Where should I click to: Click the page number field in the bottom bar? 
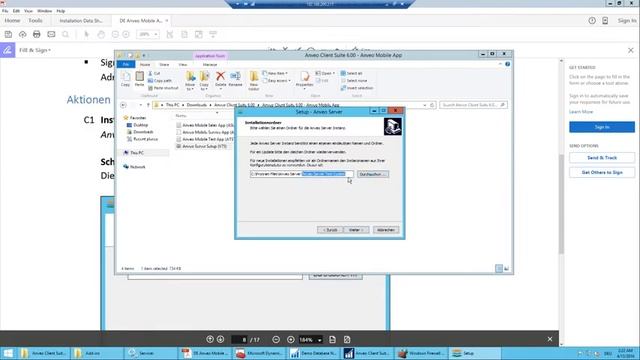240,340
